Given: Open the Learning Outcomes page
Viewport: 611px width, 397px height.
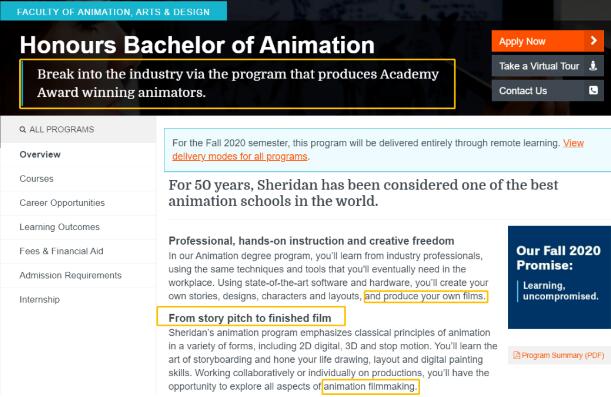Looking at the screenshot, I should click(78, 227).
